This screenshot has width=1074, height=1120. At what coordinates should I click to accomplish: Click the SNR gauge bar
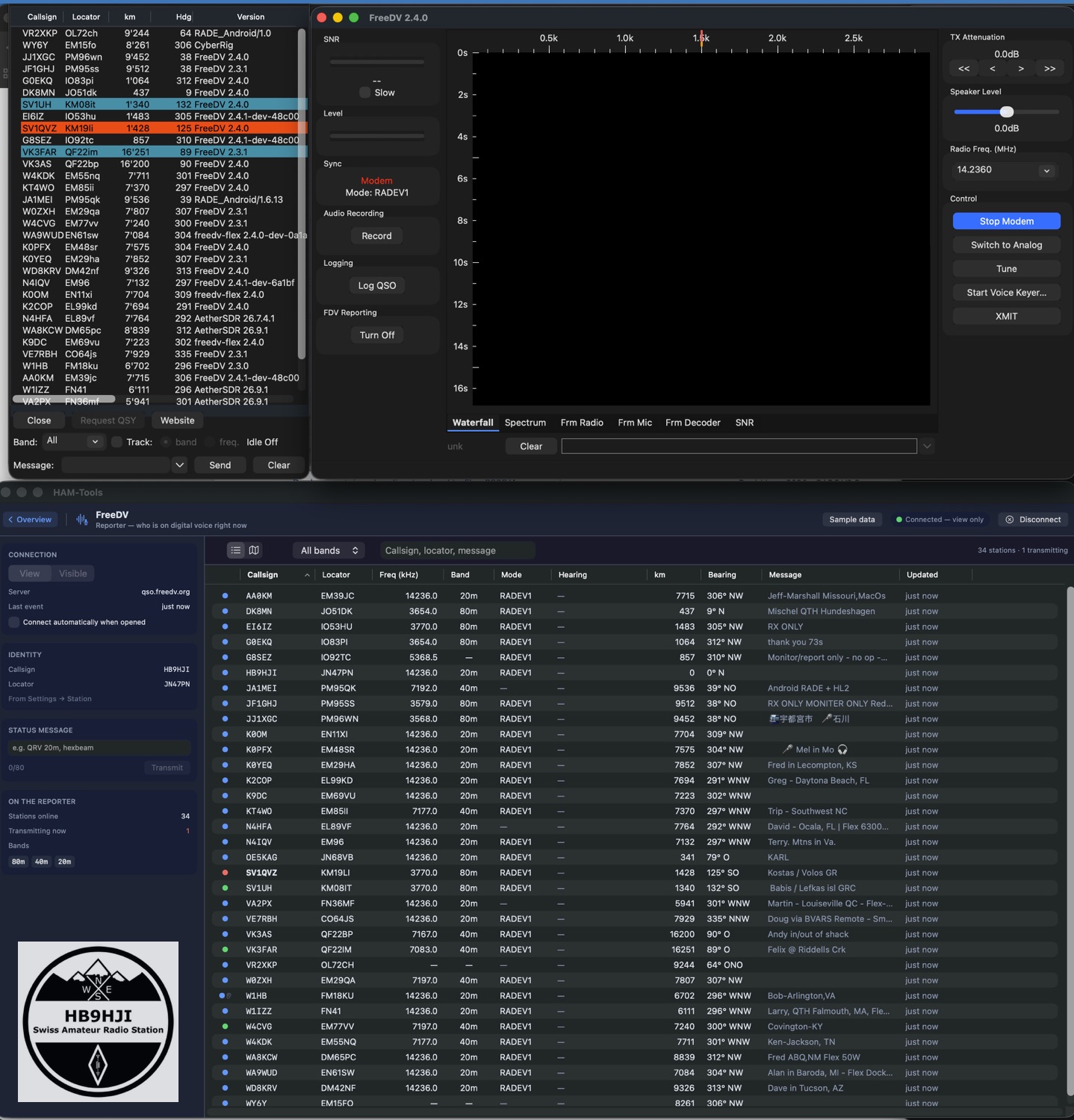pos(377,63)
